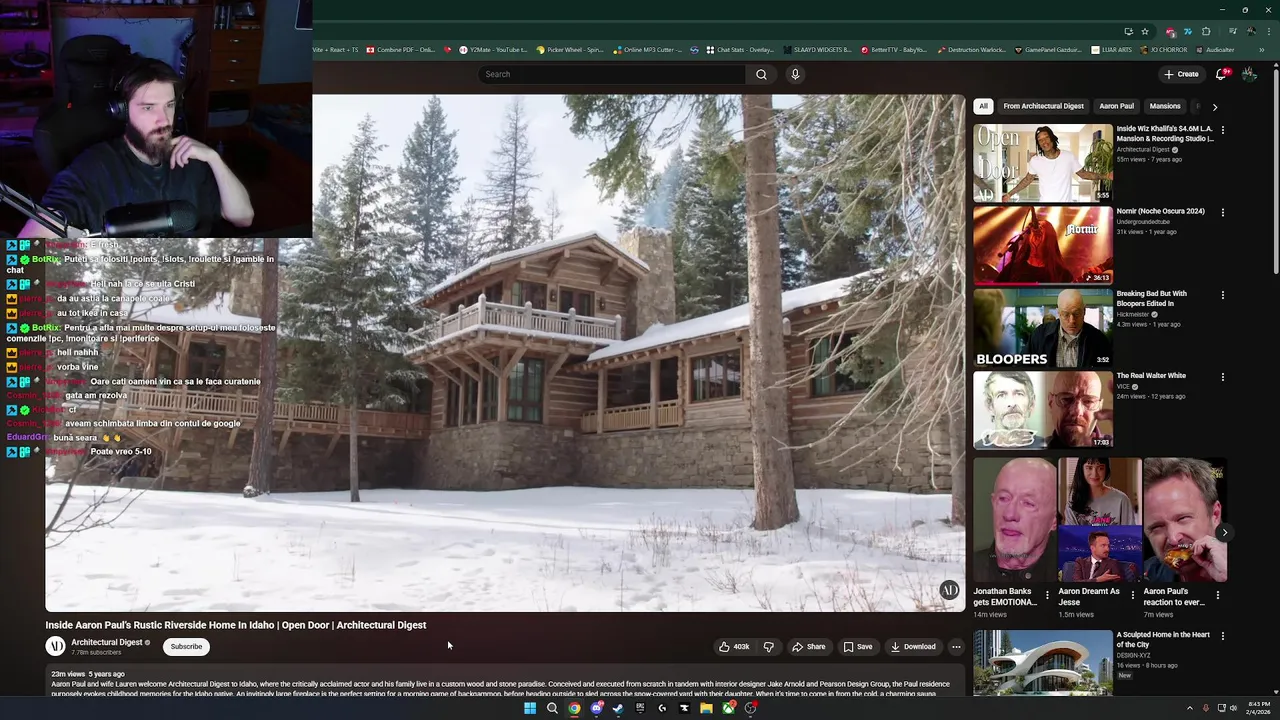
Task: Click the AD watermark on the video
Action: pos(949,590)
